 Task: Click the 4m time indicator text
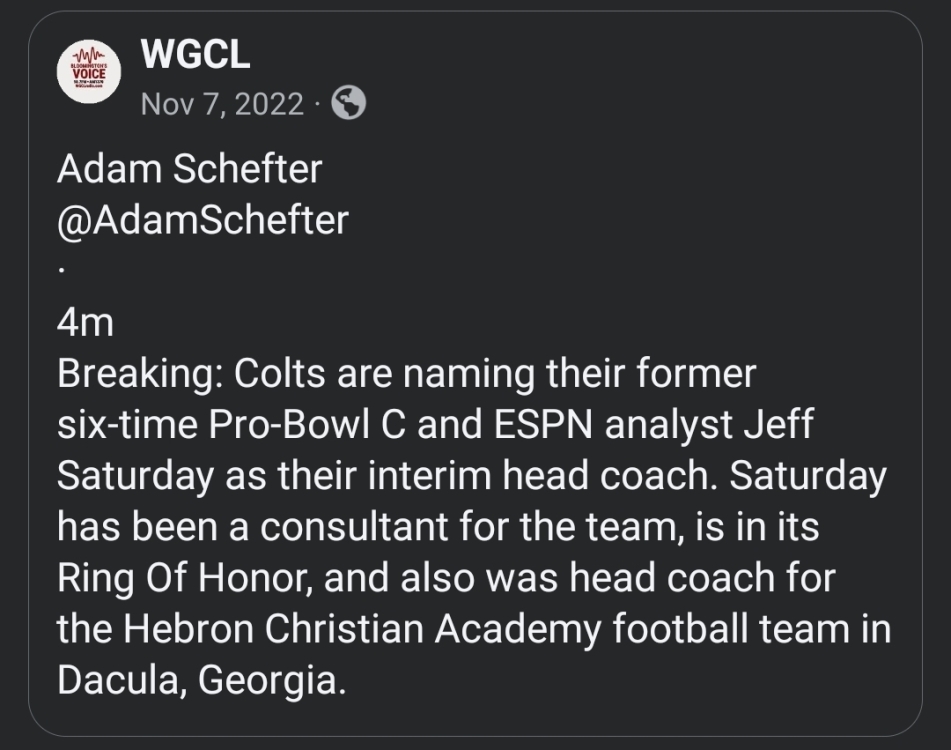(x=86, y=323)
